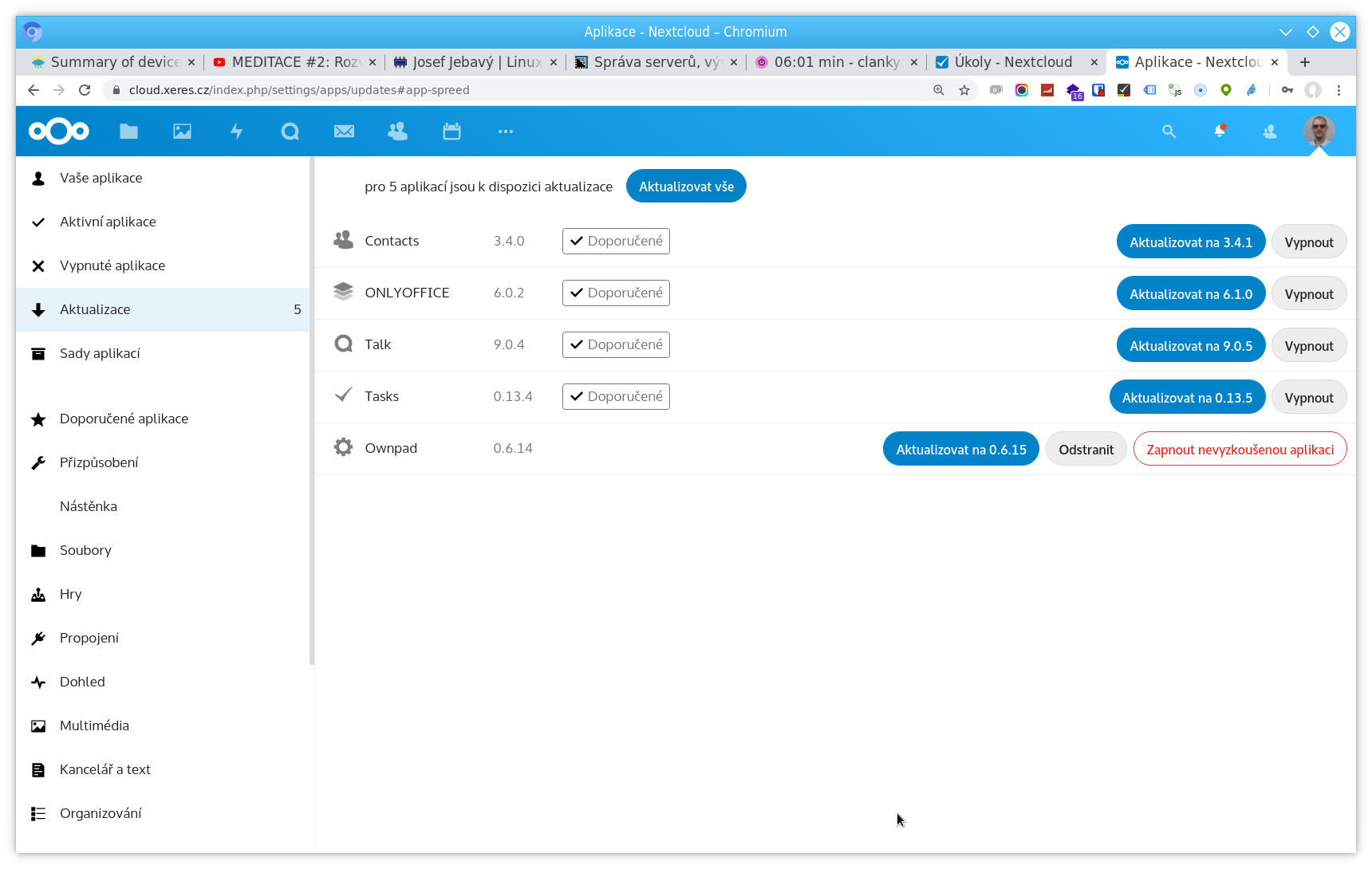Open the Nástěnka category

[163, 506]
